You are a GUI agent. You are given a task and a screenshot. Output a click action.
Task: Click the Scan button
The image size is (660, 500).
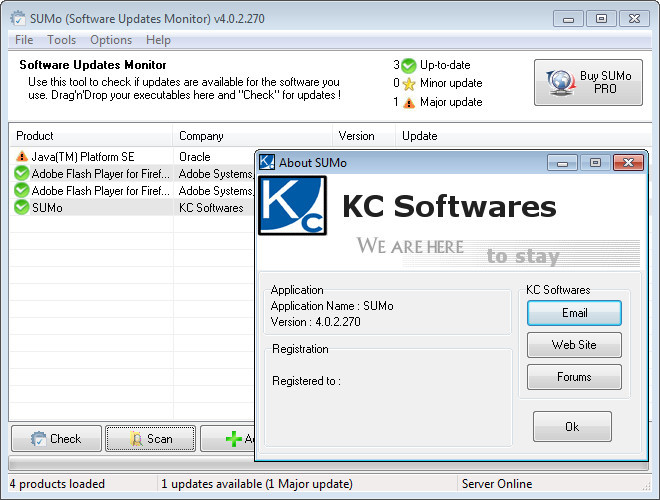[150, 438]
